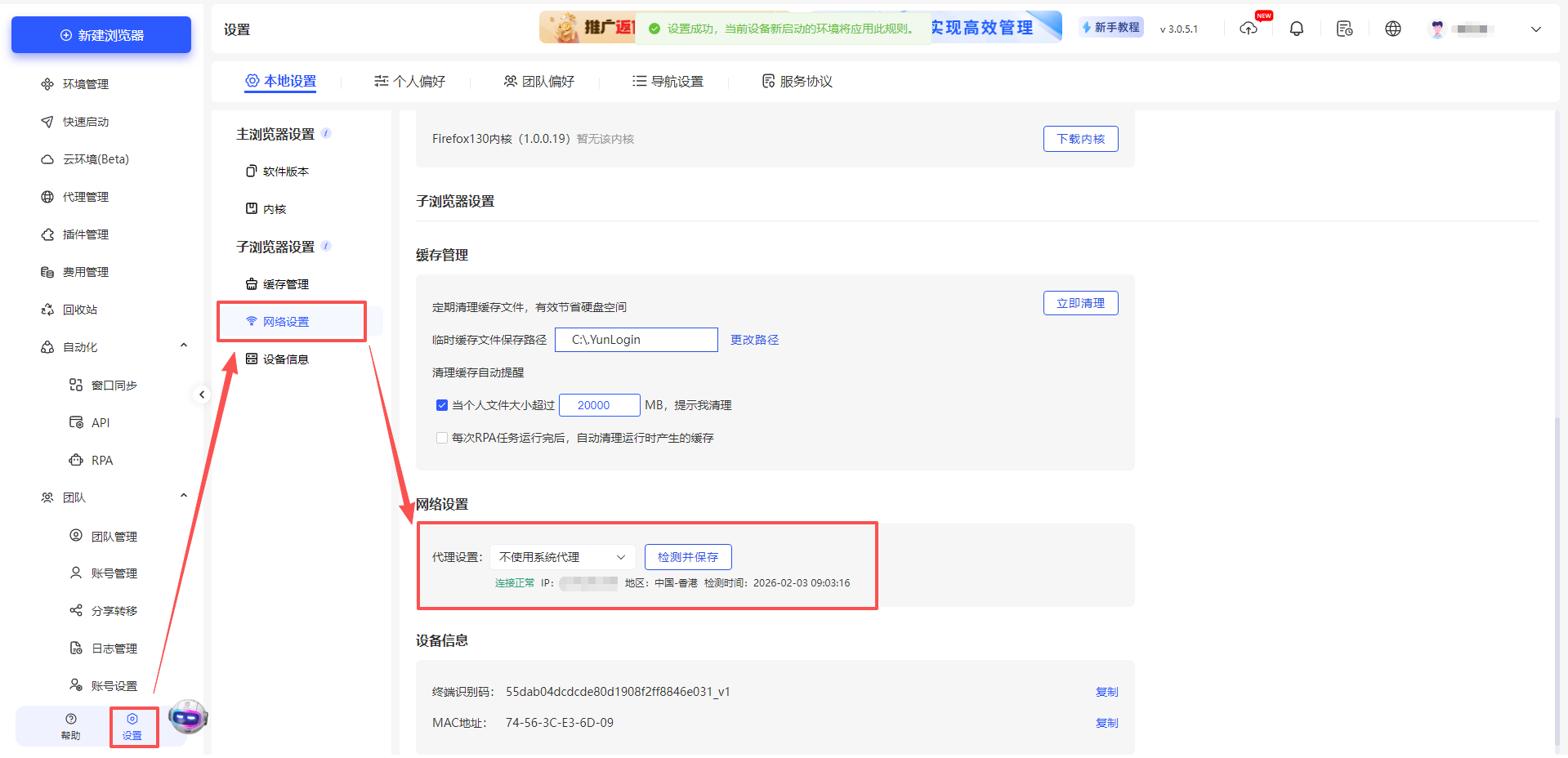The height and width of the screenshot is (758, 1568).
Task: Open the 导航设置 tab
Action: click(668, 81)
